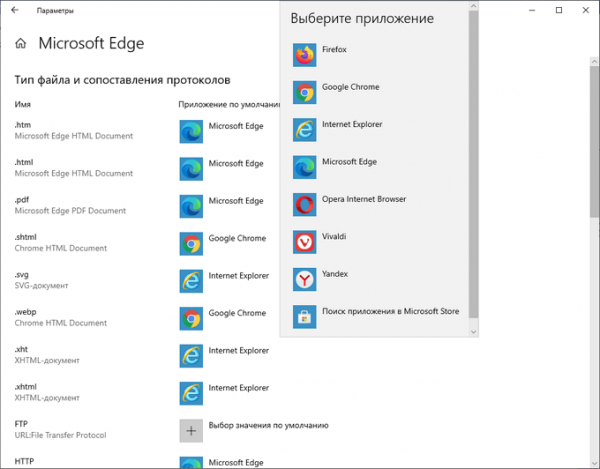The width and height of the screenshot is (600, 469).
Task: Click the '.htm' file type name
Action: [x=23, y=125]
